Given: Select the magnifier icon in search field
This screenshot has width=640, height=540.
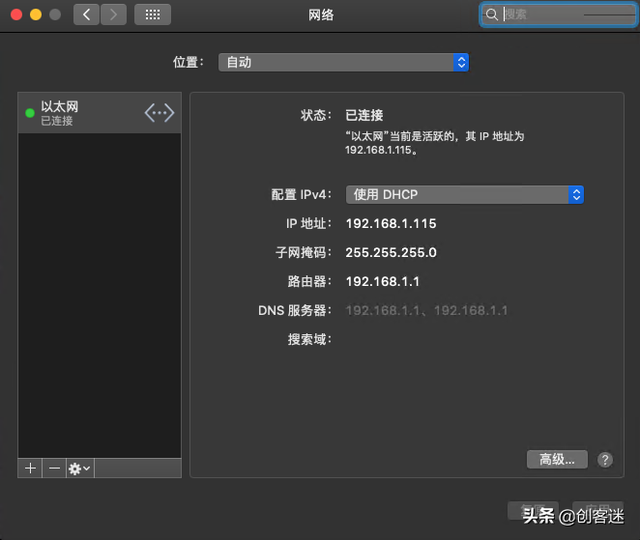Looking at the screenshot, I should coord(492,15).
